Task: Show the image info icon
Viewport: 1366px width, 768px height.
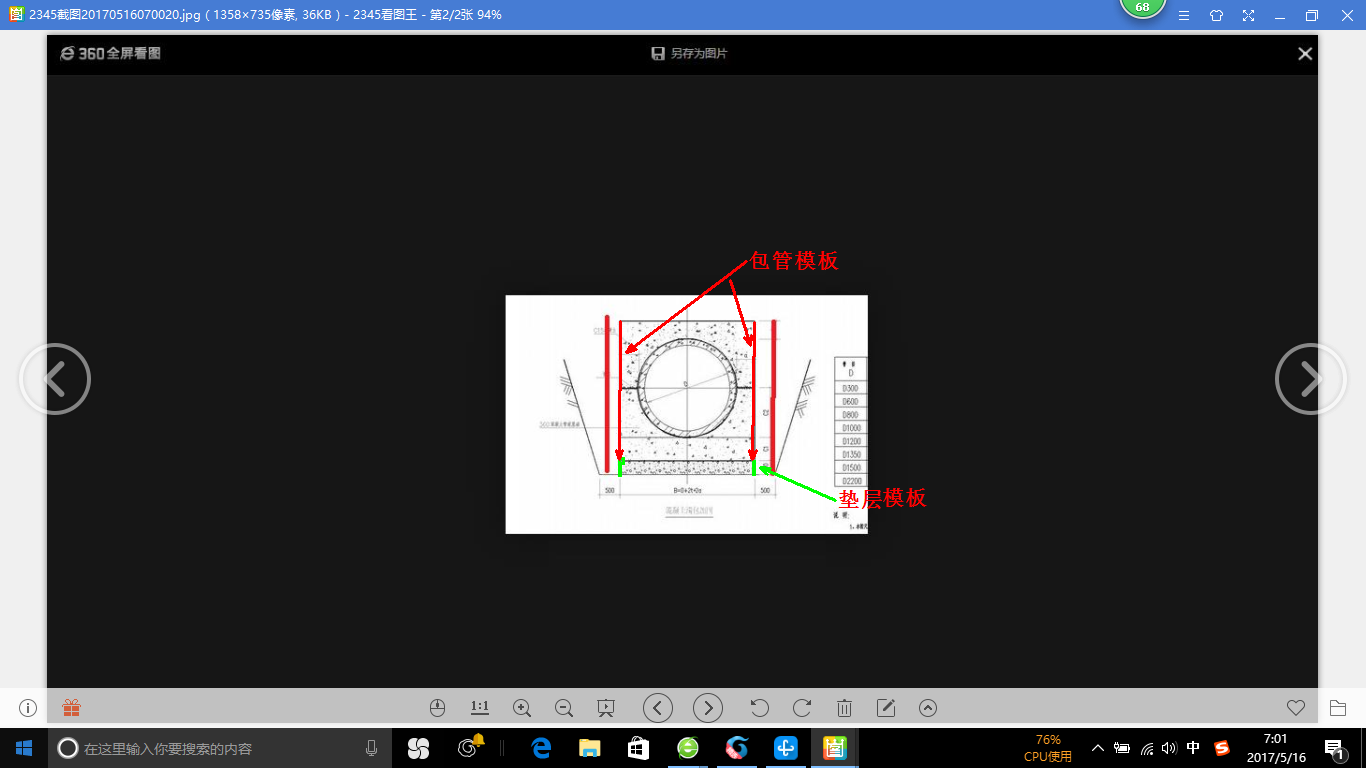Action: click(28, 708)
